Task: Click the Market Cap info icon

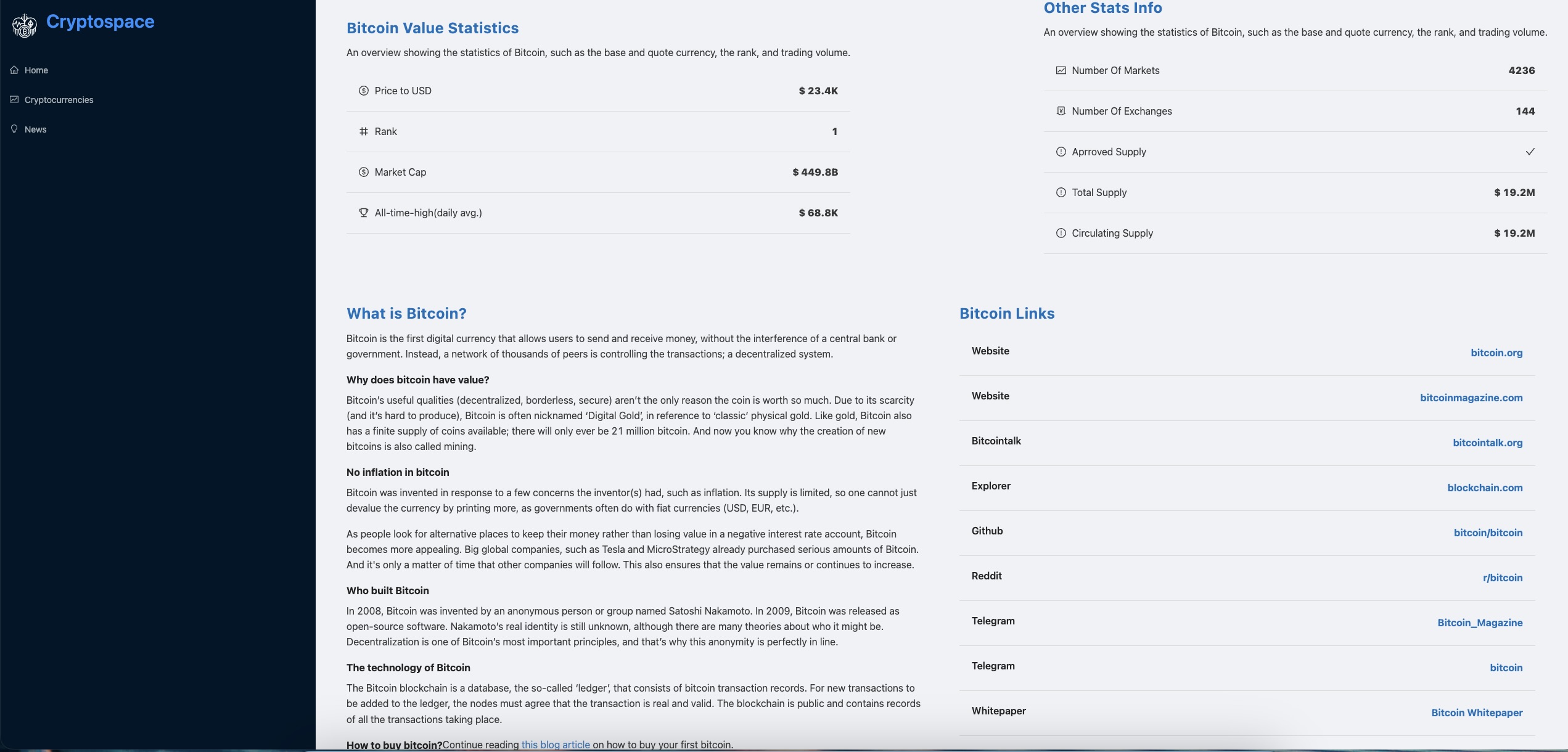Action: (362, 172)
